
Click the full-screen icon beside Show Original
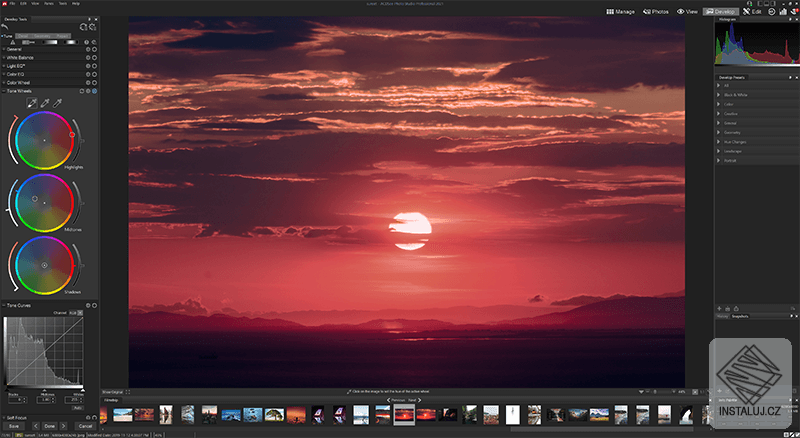click(x=128, y=392)
